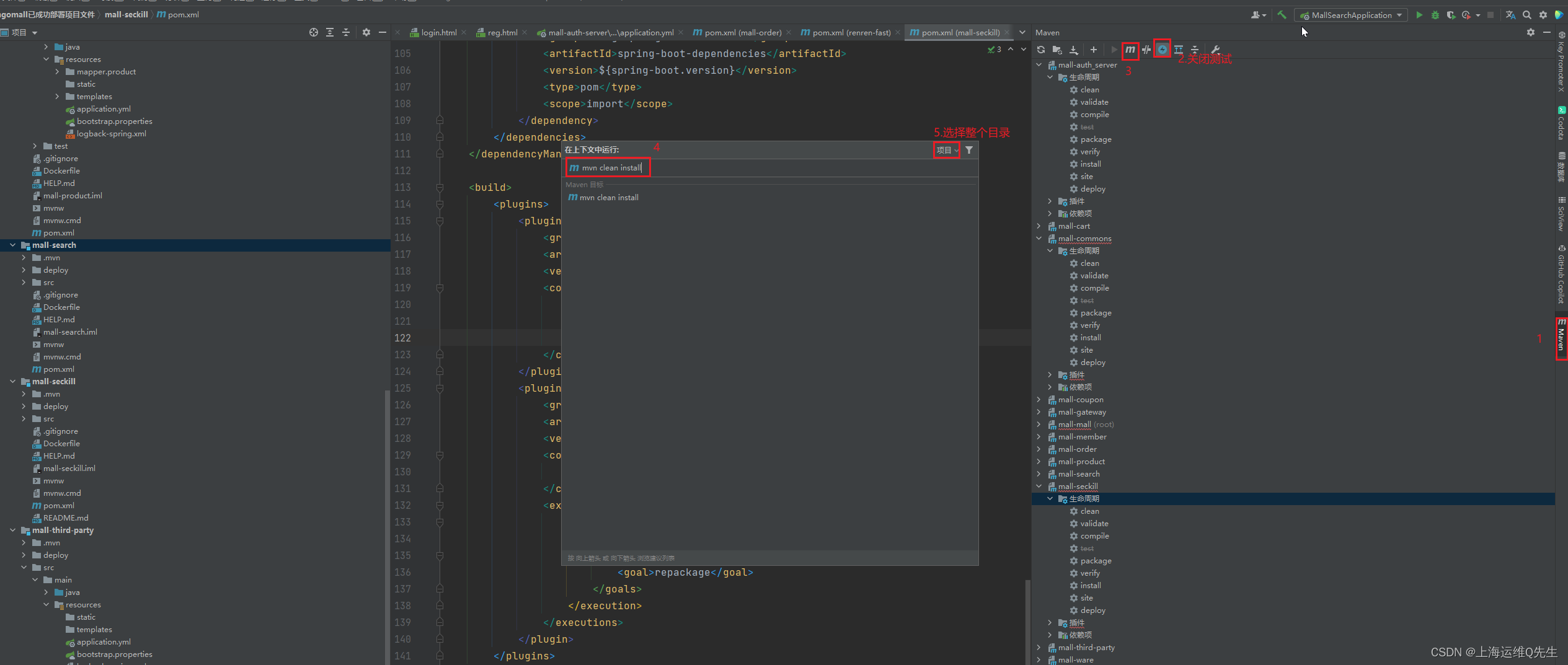The image size is (1568, 665).
Task: Click the add Maven projects plus icon
Action: (x=1094, y=50)
